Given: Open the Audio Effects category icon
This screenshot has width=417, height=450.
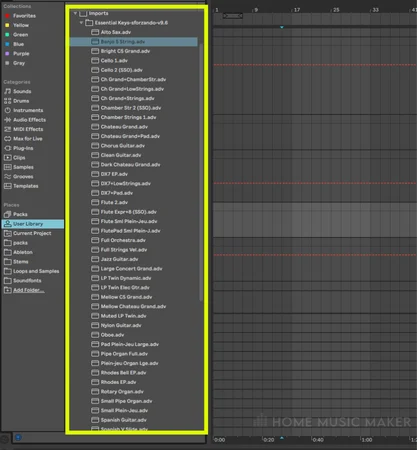Looking at the screenshot, I should [x=7, y=120].
